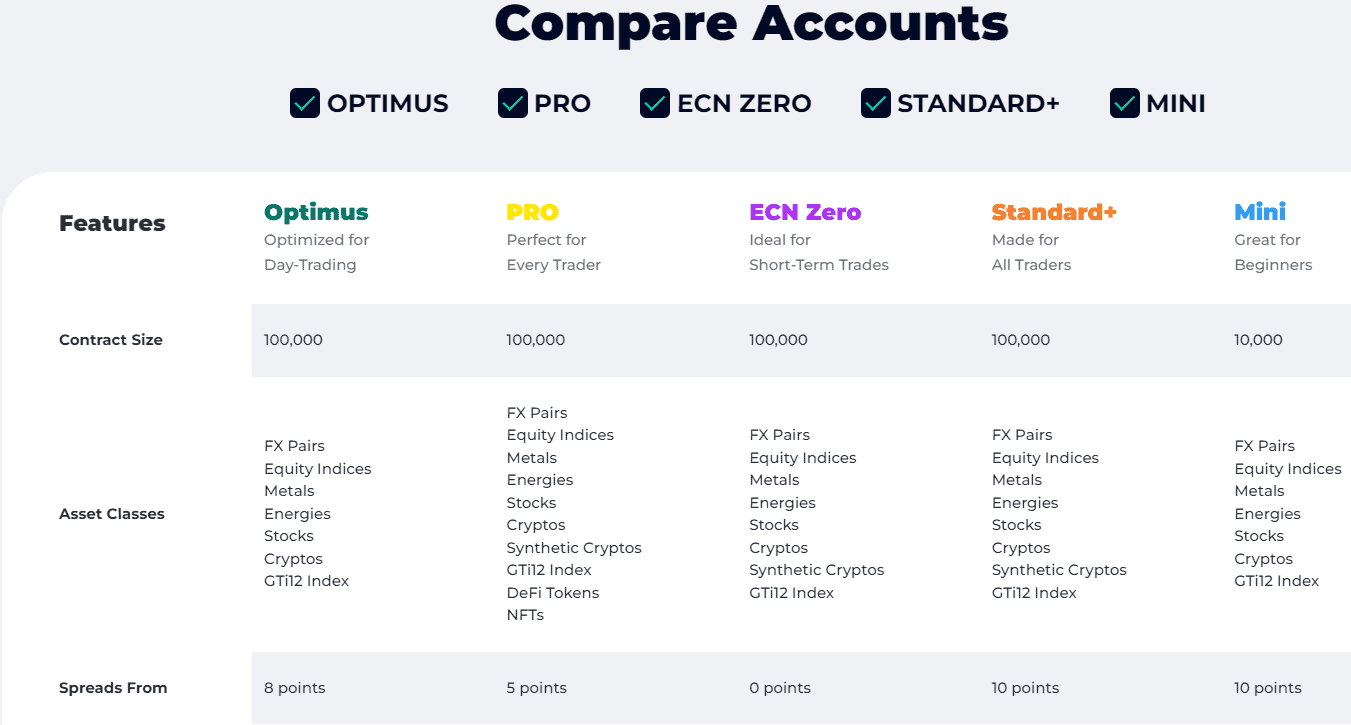Click the Optimus 8 points spread value
Image resolution: width=1351 pixels, height=725 pixels.
tap(295, 688)
